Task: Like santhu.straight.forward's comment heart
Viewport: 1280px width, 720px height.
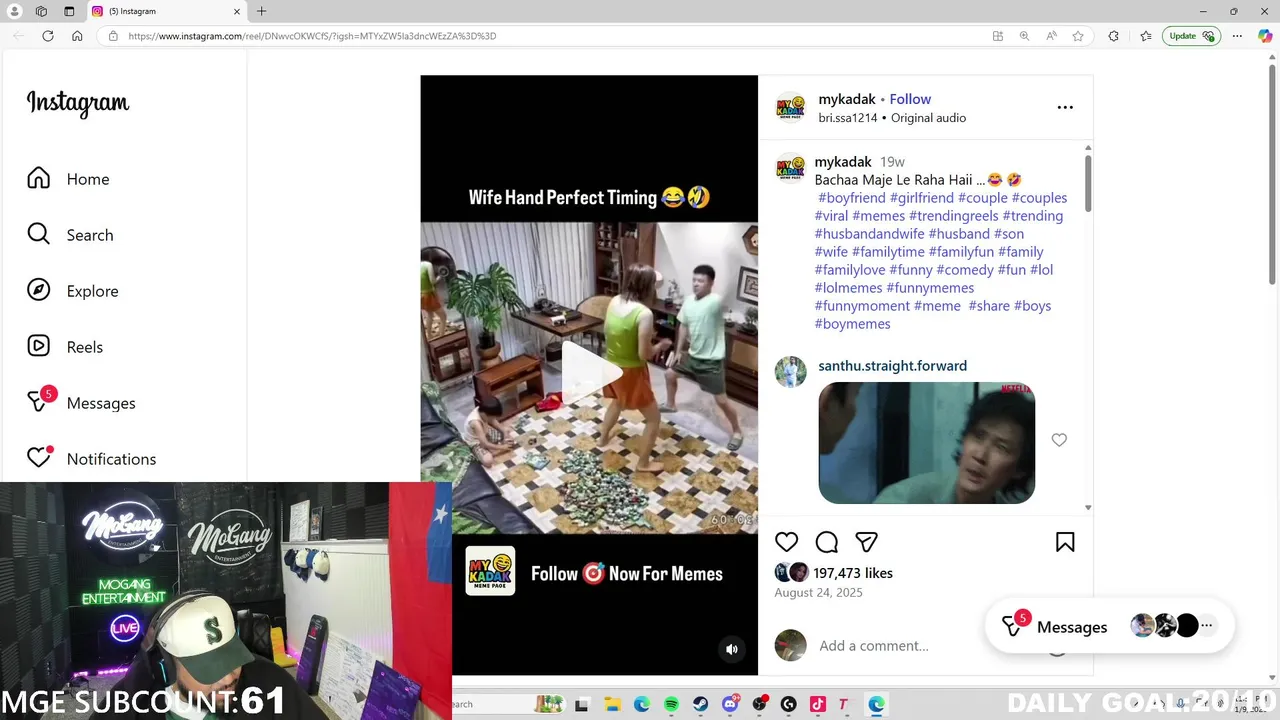Action: click(x=1059, y=440)
